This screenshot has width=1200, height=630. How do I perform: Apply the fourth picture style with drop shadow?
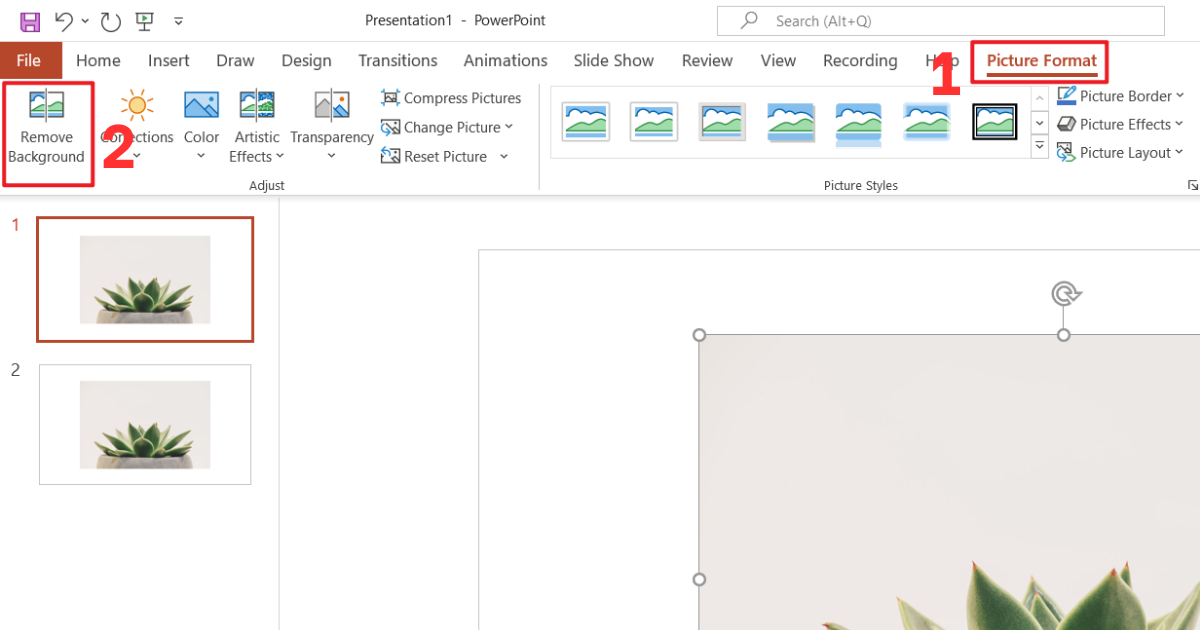pos(790,122)
